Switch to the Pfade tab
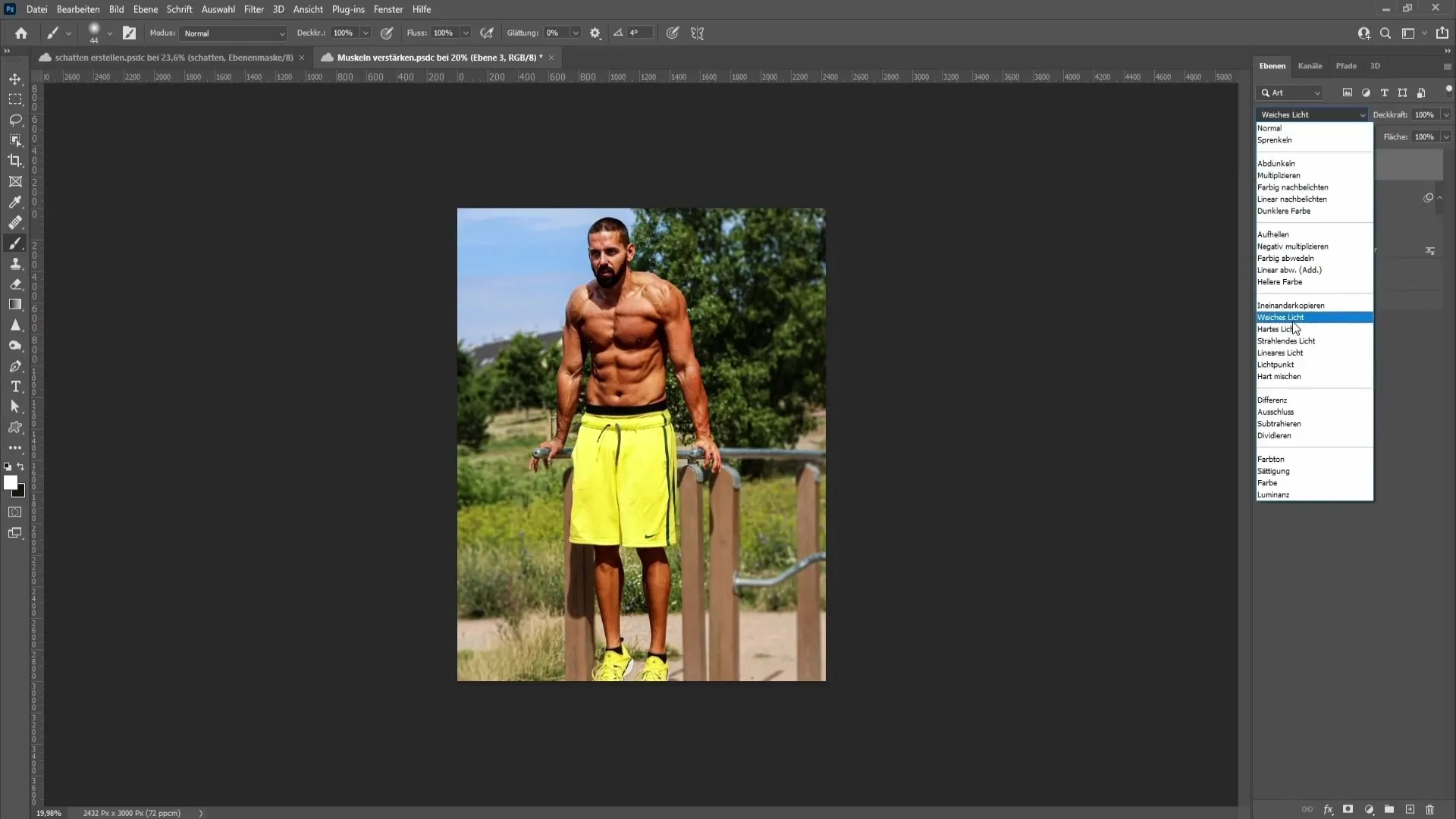Viewport: 1456px width, 819px height. coord(1346,66)
